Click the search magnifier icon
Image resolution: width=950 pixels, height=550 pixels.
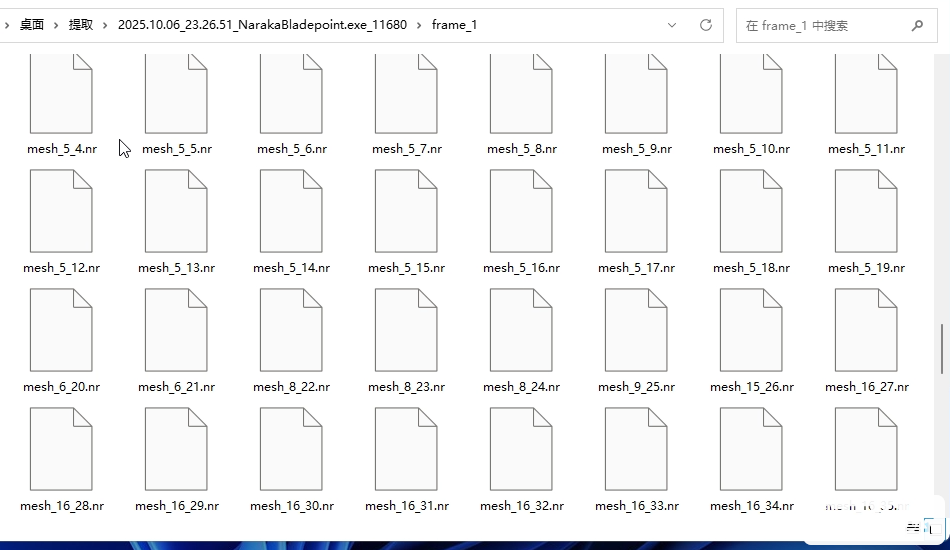(x=917, y=25)
